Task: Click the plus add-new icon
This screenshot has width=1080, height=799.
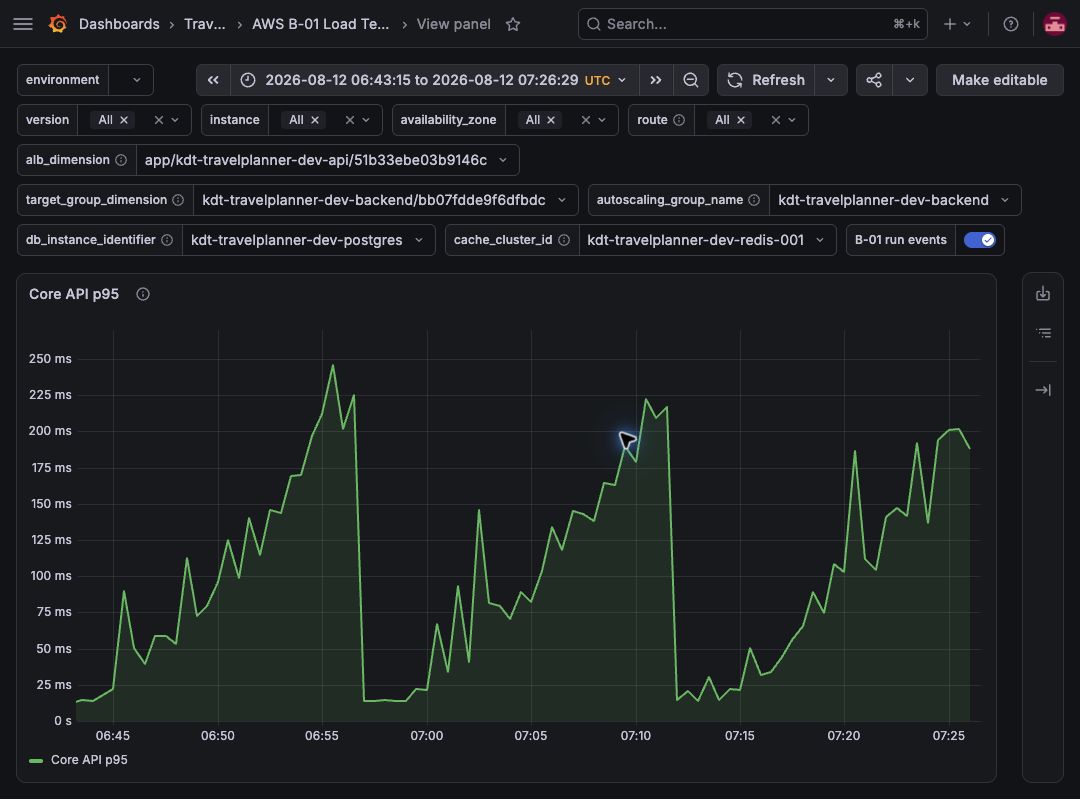Action: [950, 24]
